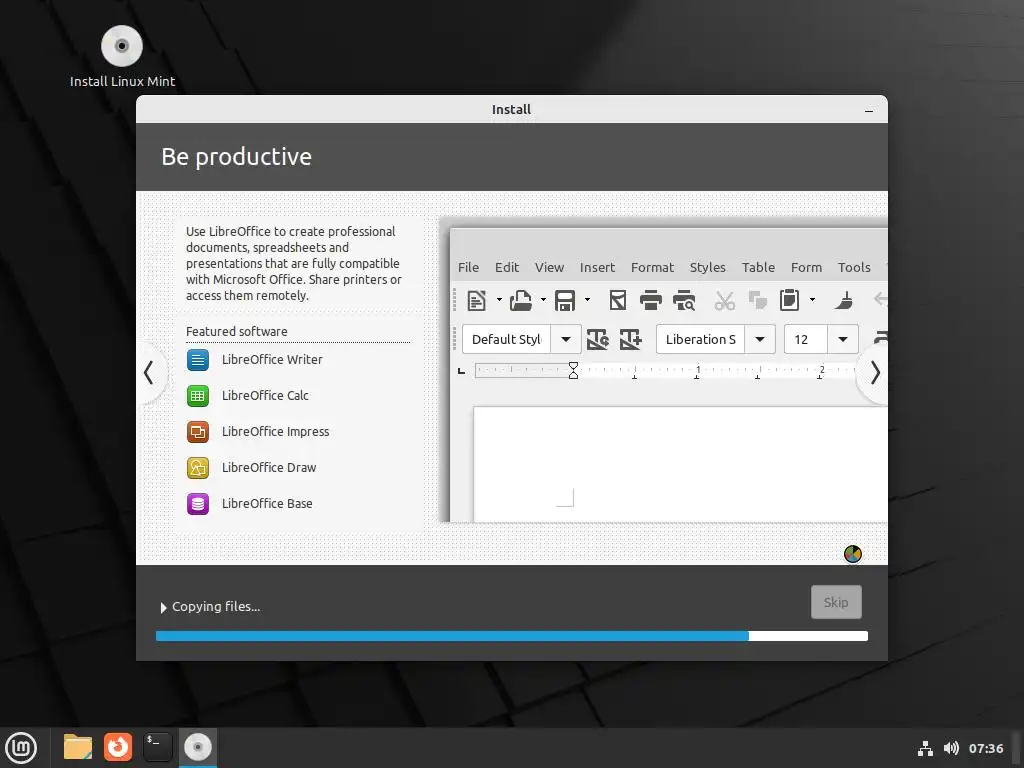Click the clock showing 07:36

point(985,748)
